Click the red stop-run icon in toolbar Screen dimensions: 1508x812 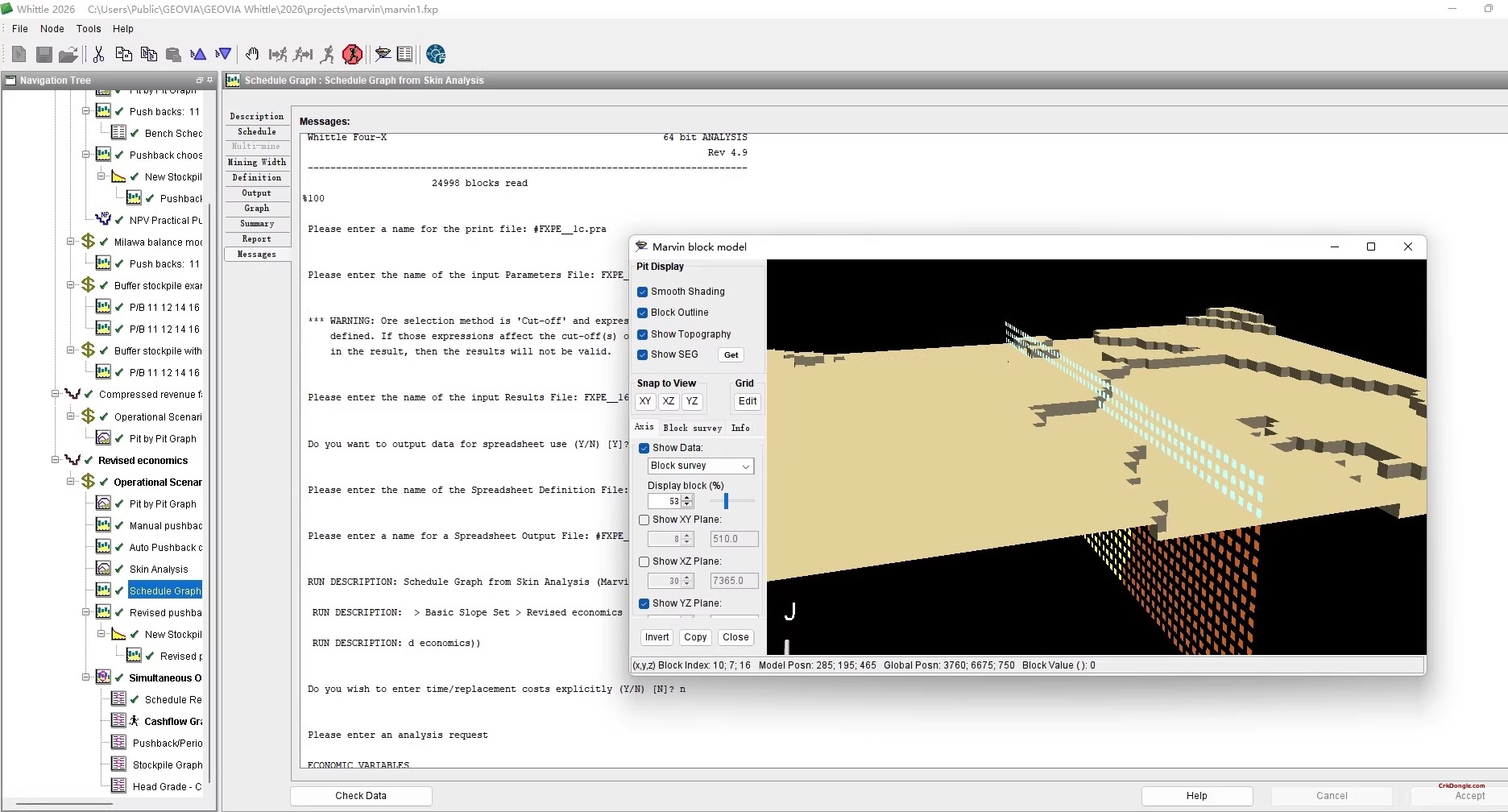pyautogui.click(x=352, y=54)
